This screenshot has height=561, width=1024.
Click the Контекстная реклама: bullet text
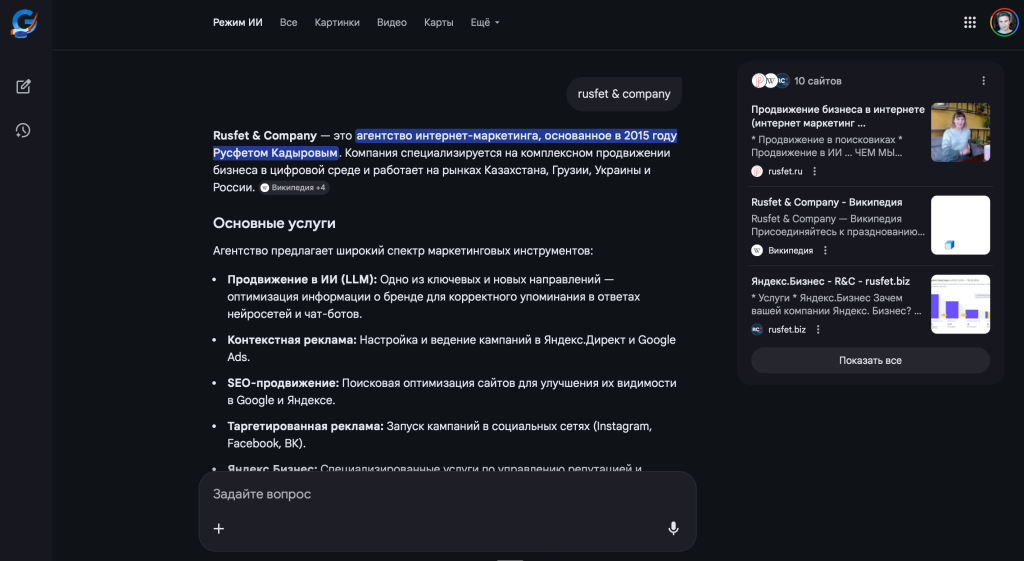coord(292,340)
